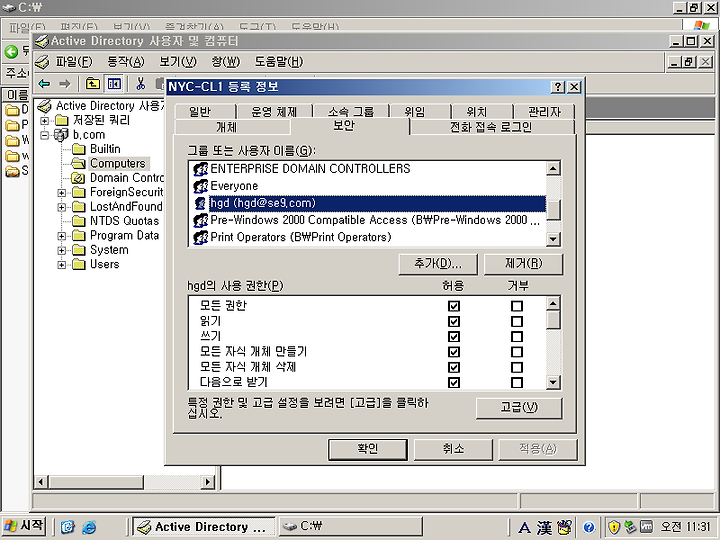The width and height of the screenshot is (720, 540).
Task: Click the b.com domain icon
Action: click(61, 135)
